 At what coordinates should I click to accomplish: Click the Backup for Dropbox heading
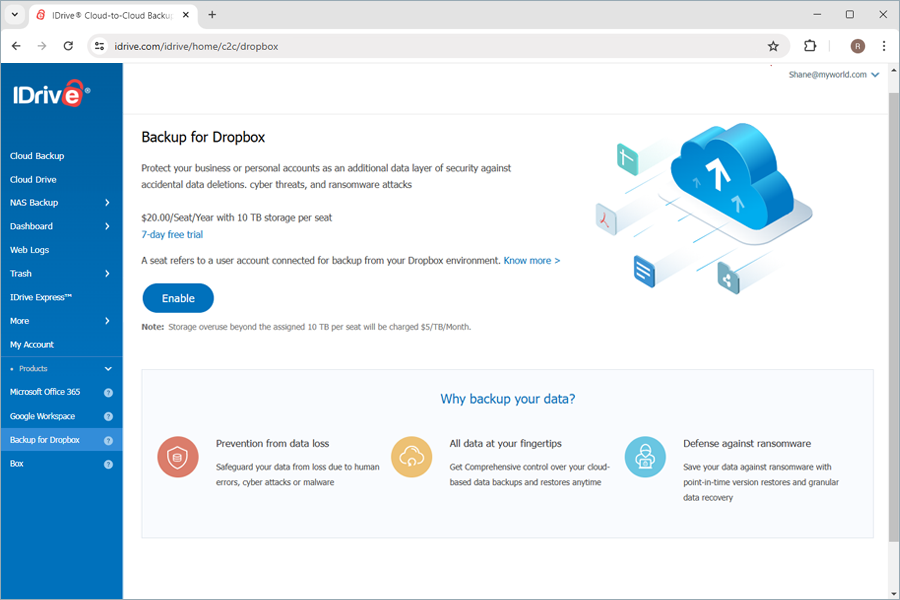tap(203, 137)
